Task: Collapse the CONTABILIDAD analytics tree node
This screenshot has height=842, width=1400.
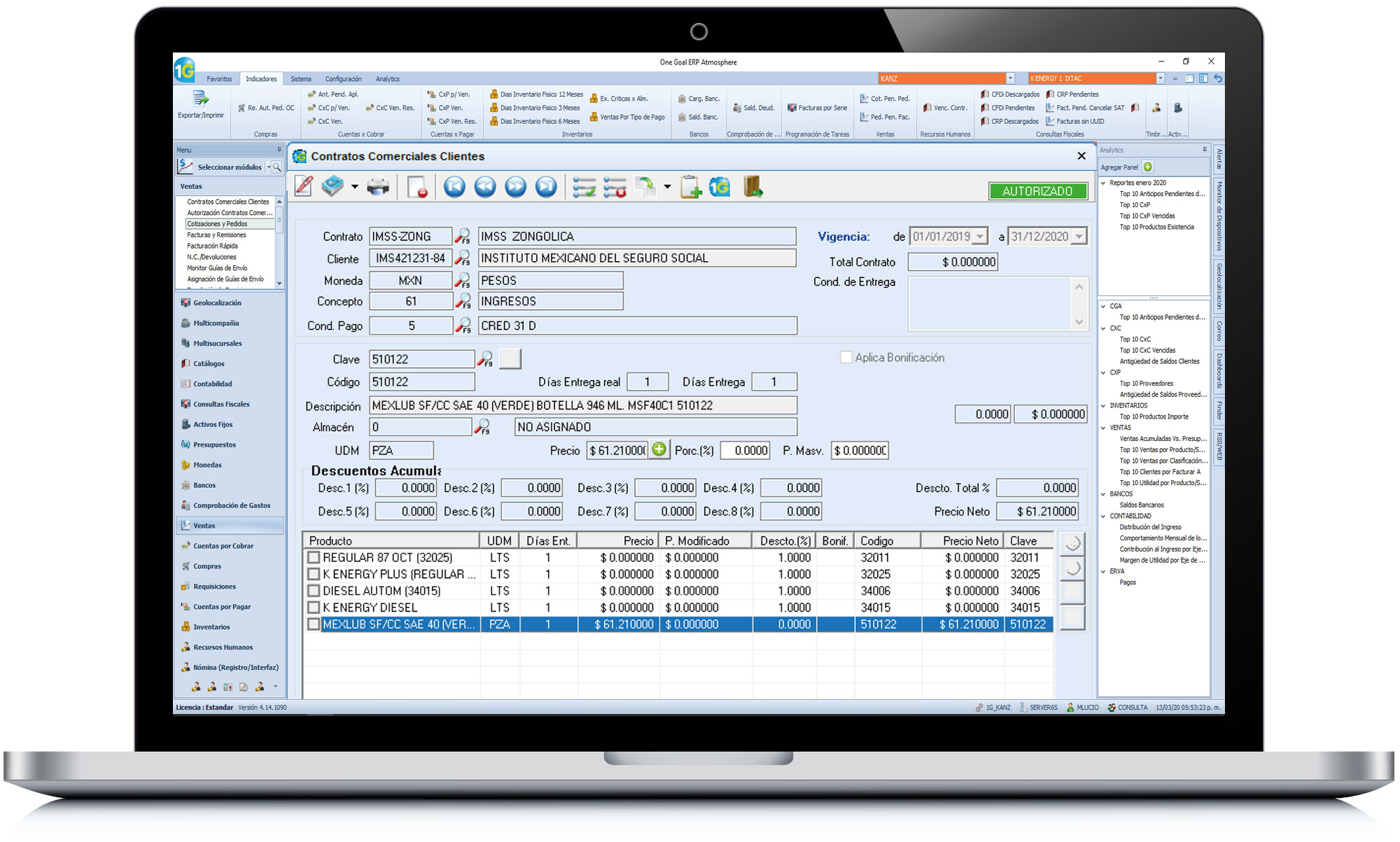Action: coord(1104,516)
